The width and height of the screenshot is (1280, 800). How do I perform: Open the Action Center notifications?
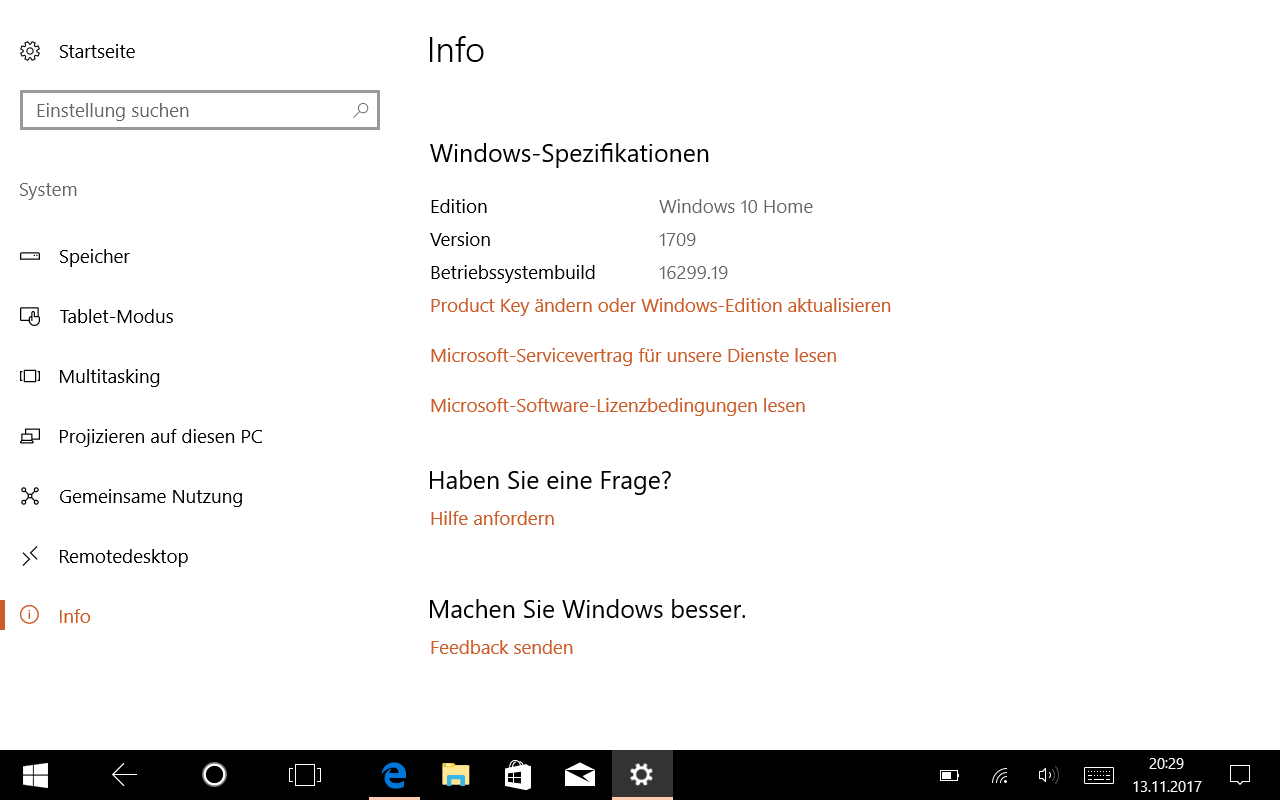pos(1240,775)
